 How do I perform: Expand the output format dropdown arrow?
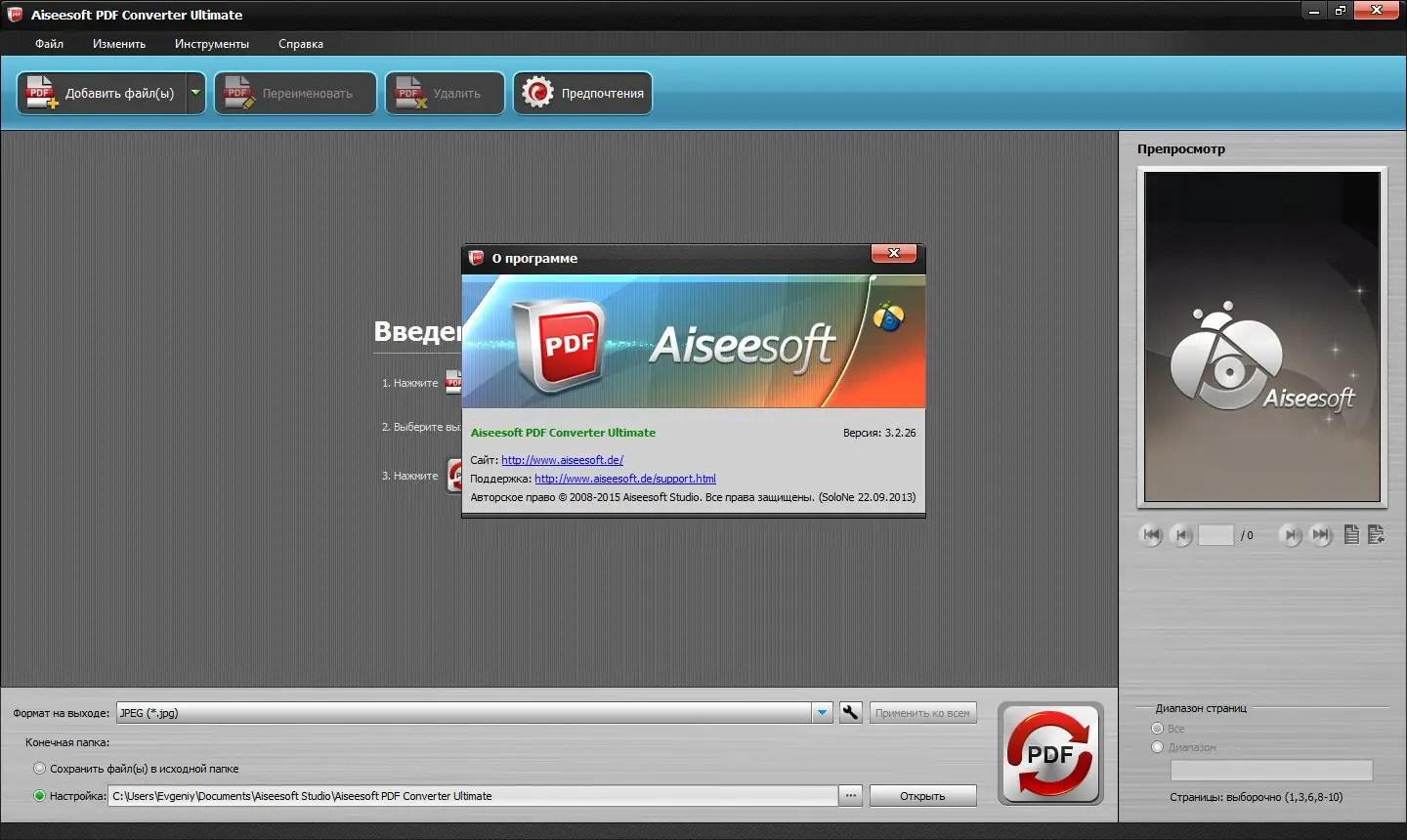[x=823, y=713]
